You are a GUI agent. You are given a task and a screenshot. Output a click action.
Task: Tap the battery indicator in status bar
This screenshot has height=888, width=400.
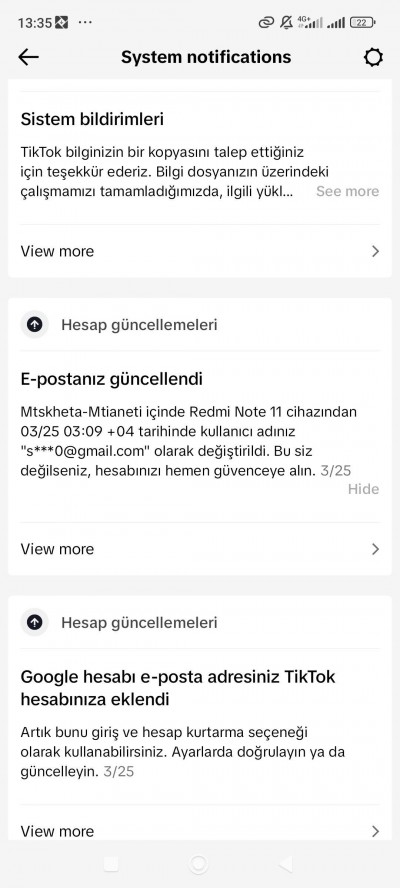363,23
